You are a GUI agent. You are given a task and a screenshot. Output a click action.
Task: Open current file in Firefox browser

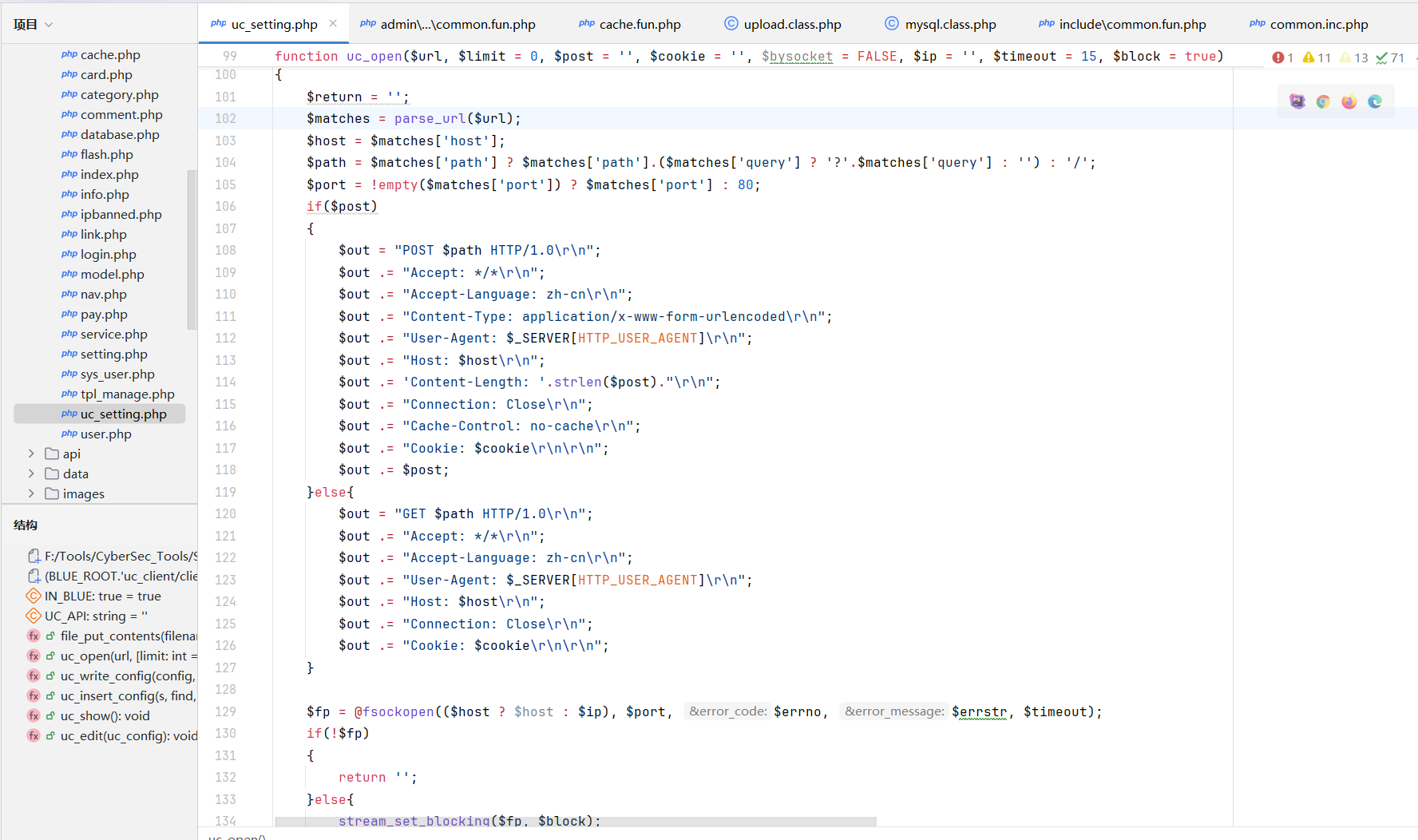click(1349, 101)
